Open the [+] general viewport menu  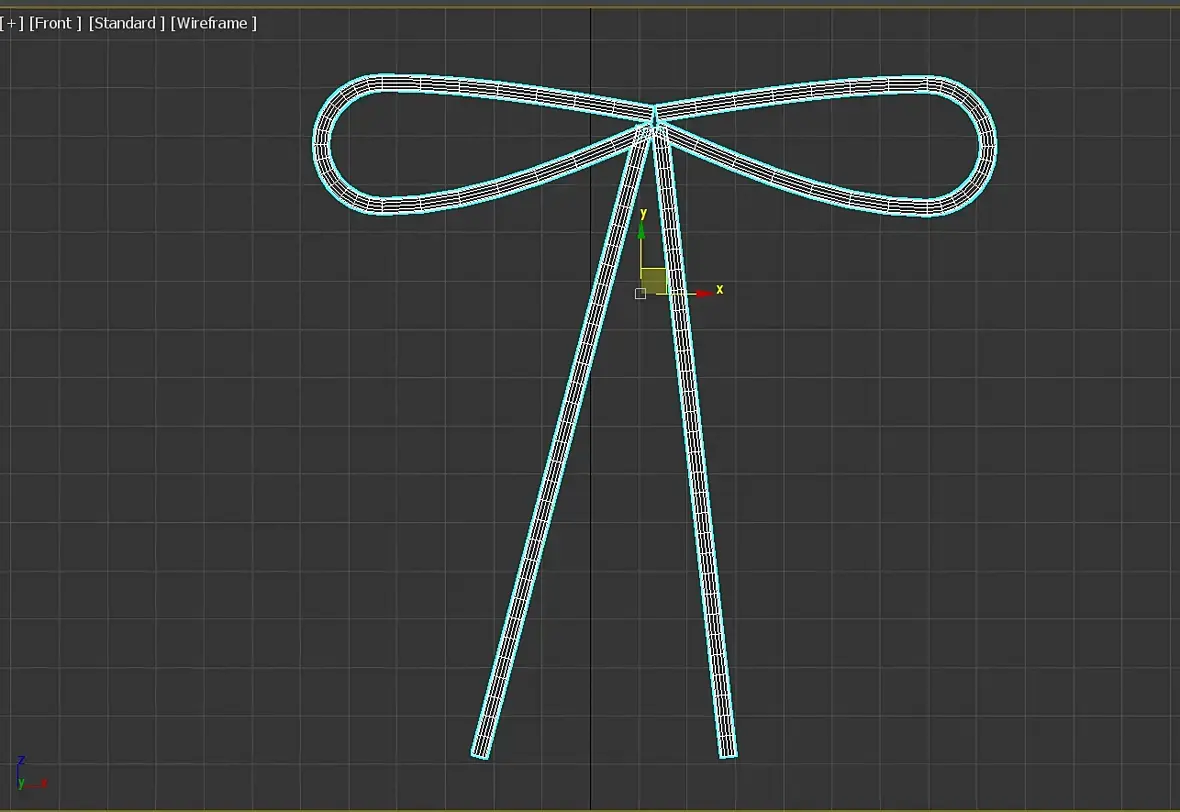12,23
